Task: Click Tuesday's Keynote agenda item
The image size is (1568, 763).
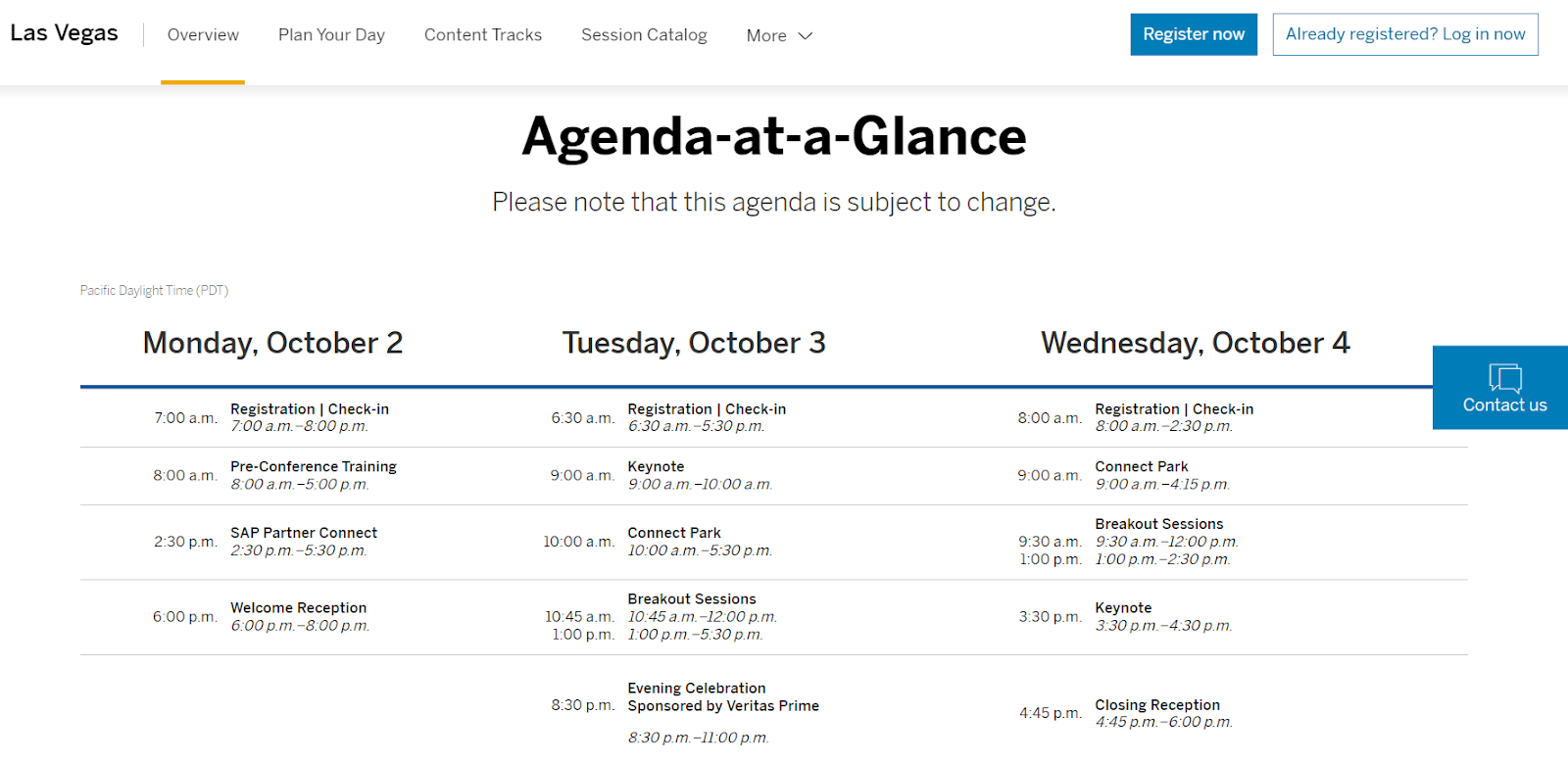Action: click(x=656, y=467)
